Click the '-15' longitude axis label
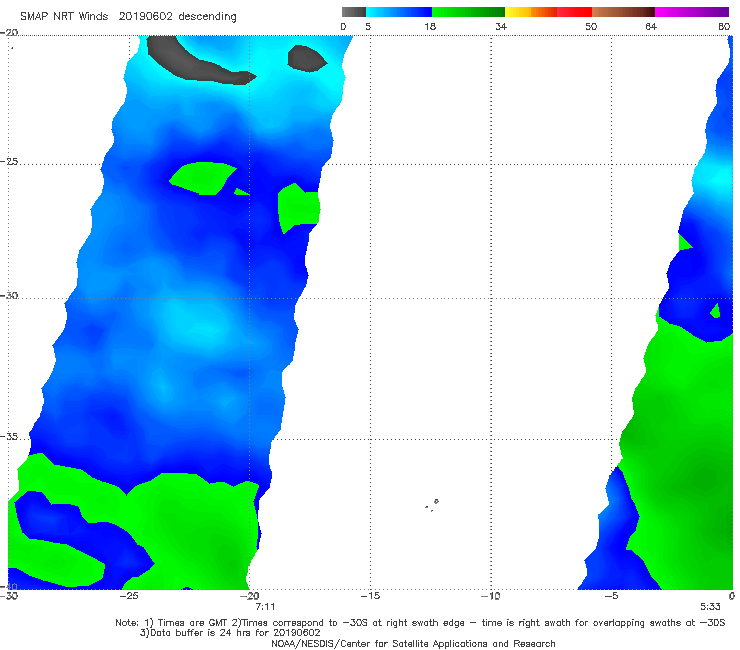This screenshot has width=740, height=650. tap(370, 596)
